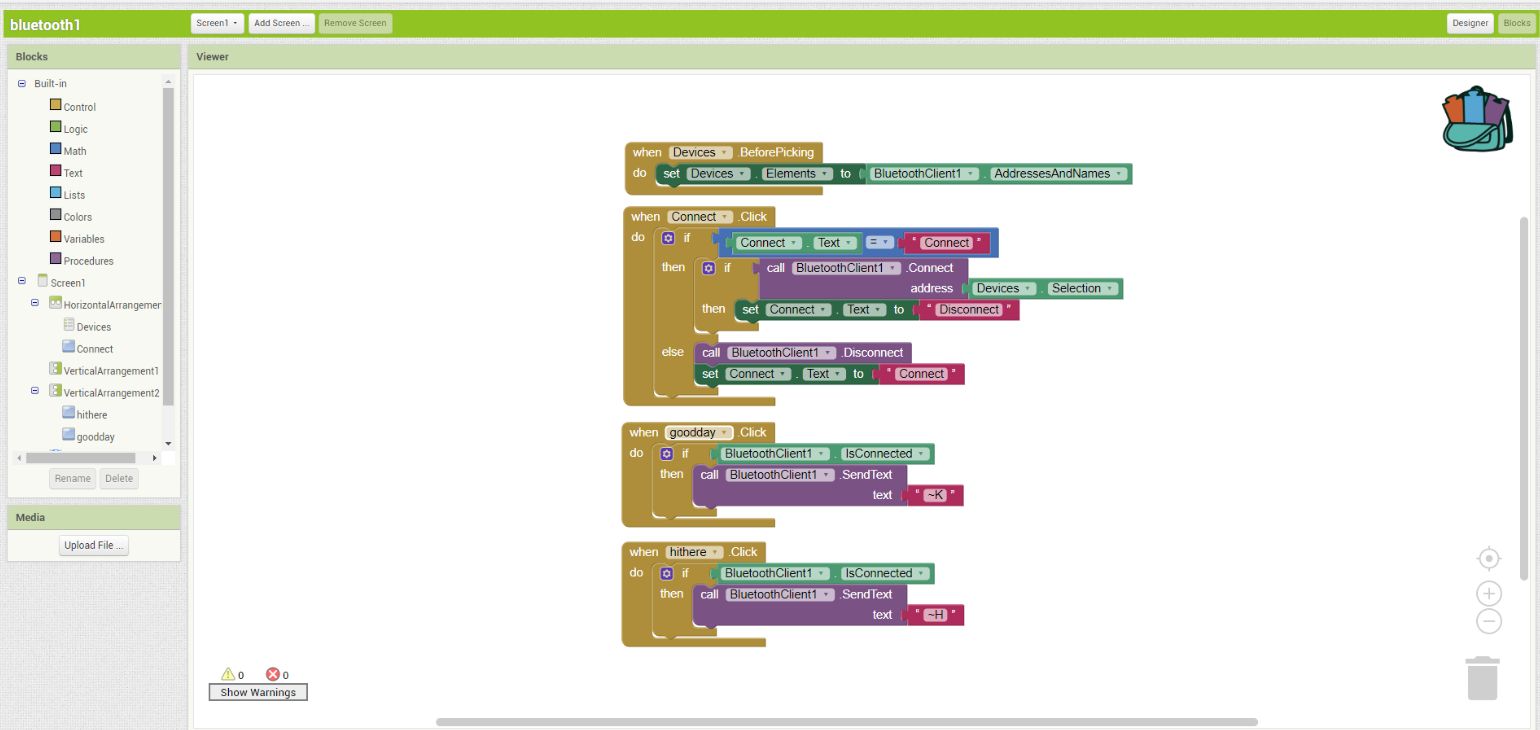Open the Variables blocks drawer
The width and height of the screenshot is (1540, 730).
coord(84,239)
